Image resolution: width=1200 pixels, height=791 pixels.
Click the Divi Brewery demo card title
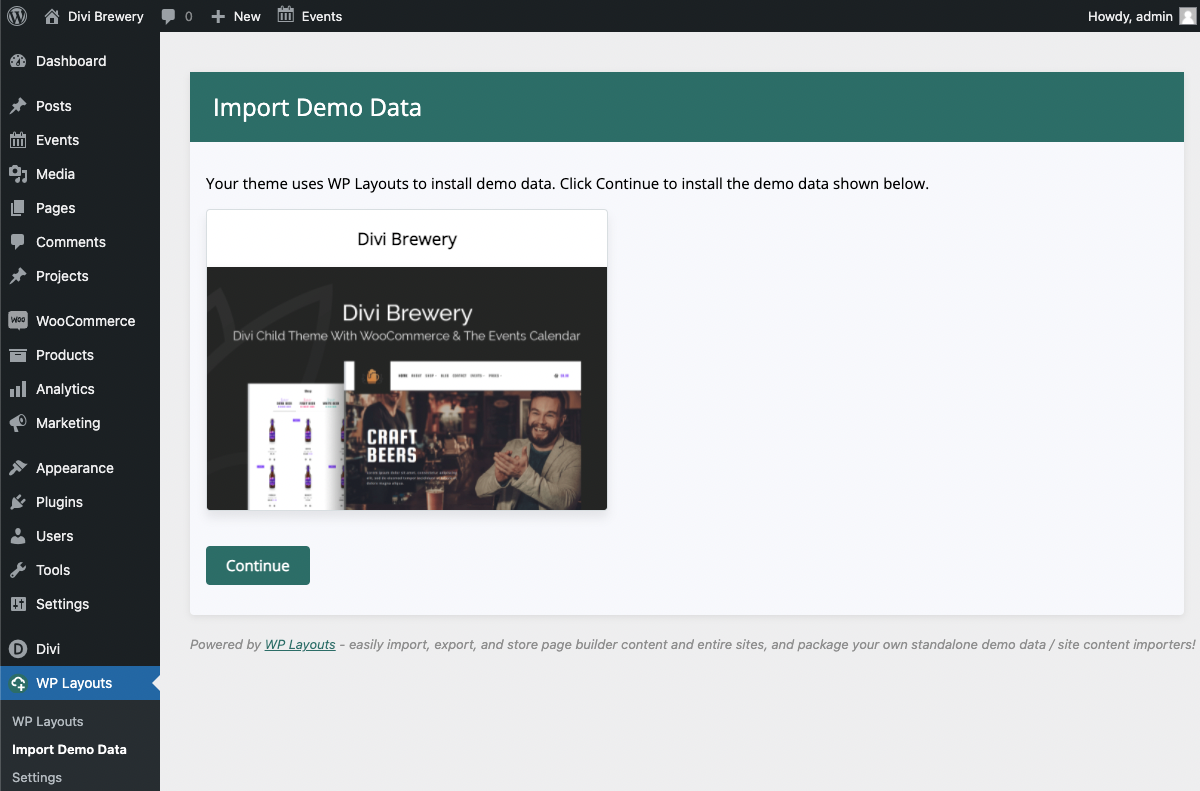pyautogui.click(x=407, y=239)
